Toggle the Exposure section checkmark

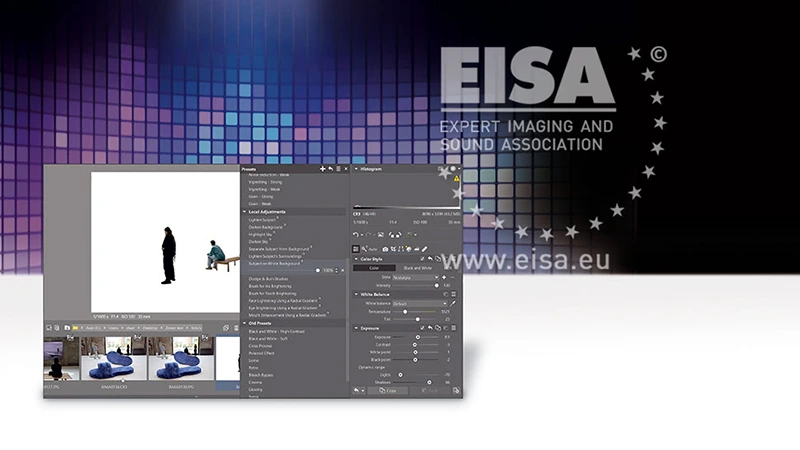[422, 328]
